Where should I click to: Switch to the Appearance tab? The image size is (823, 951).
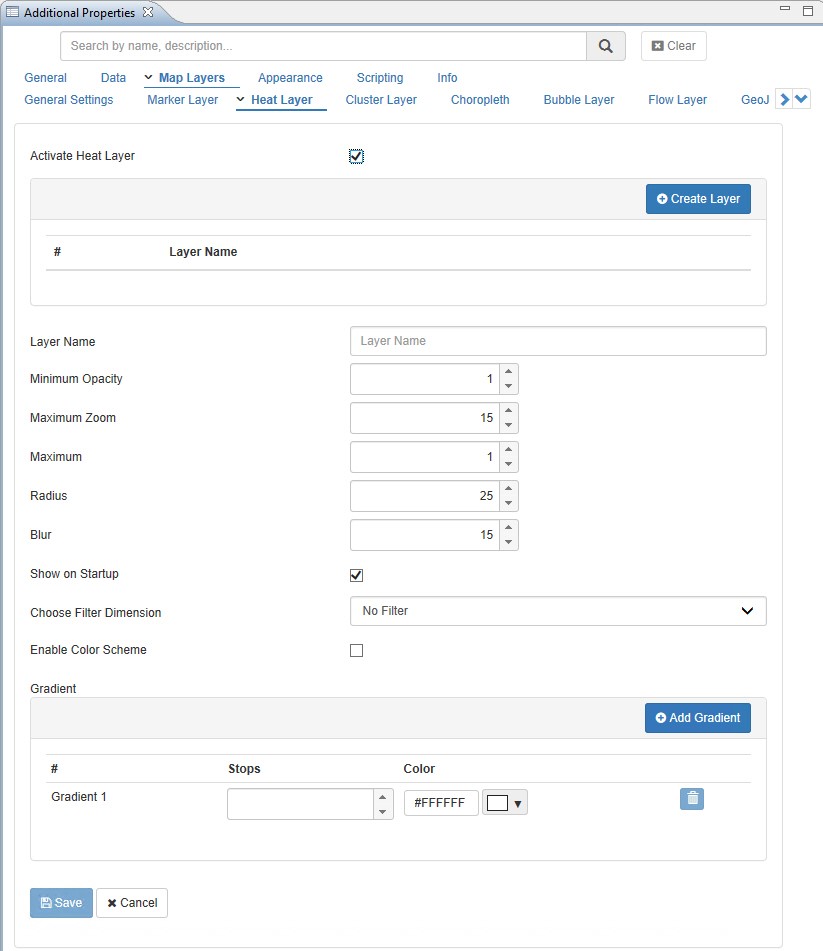[x=290, y=78]
